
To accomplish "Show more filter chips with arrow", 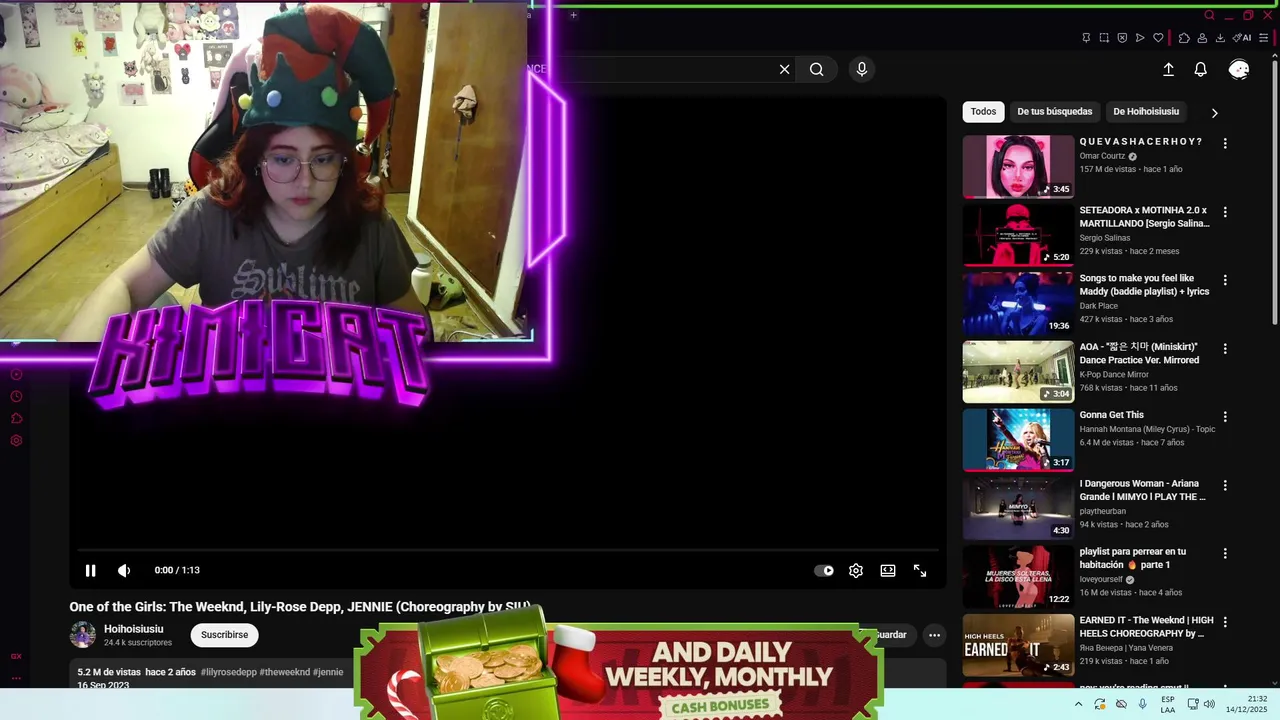I will (1215, 113).
